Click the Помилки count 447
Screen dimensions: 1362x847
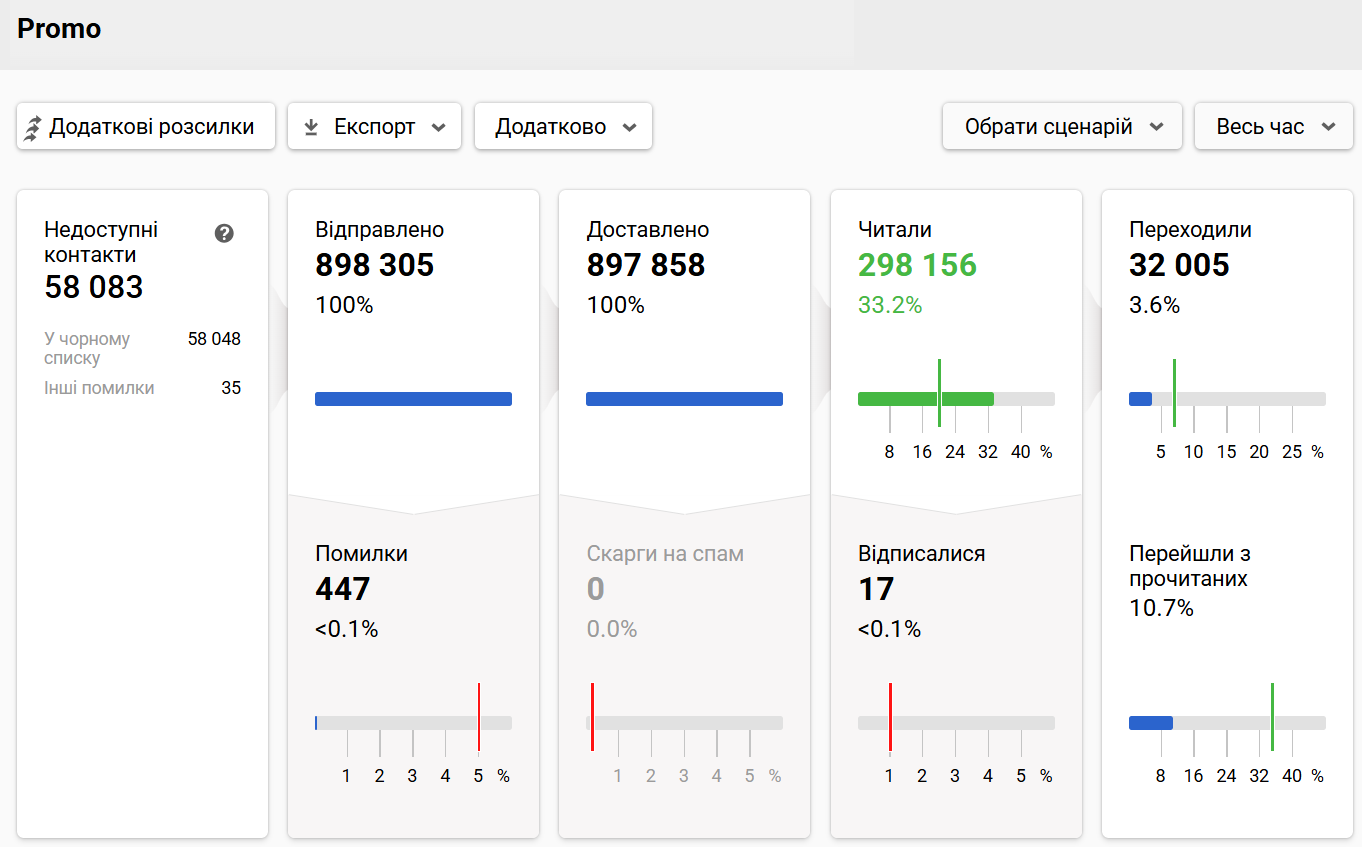(343, 589)
